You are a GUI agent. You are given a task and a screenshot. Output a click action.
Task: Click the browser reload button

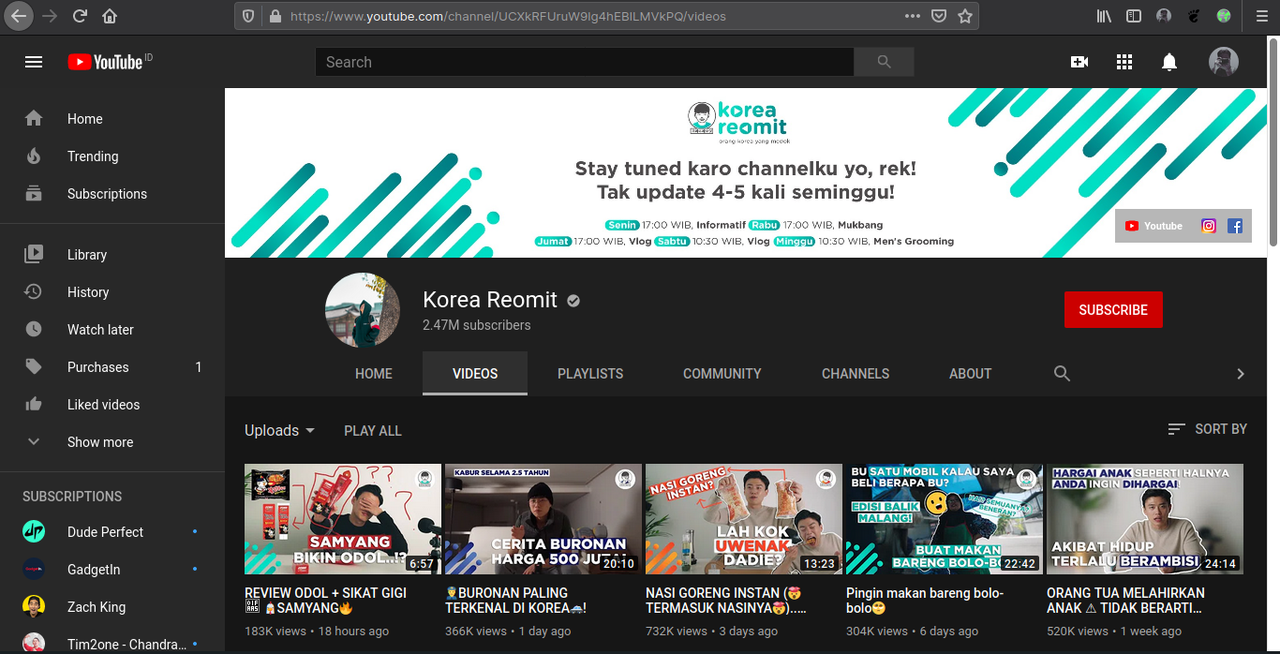[80, 16]
